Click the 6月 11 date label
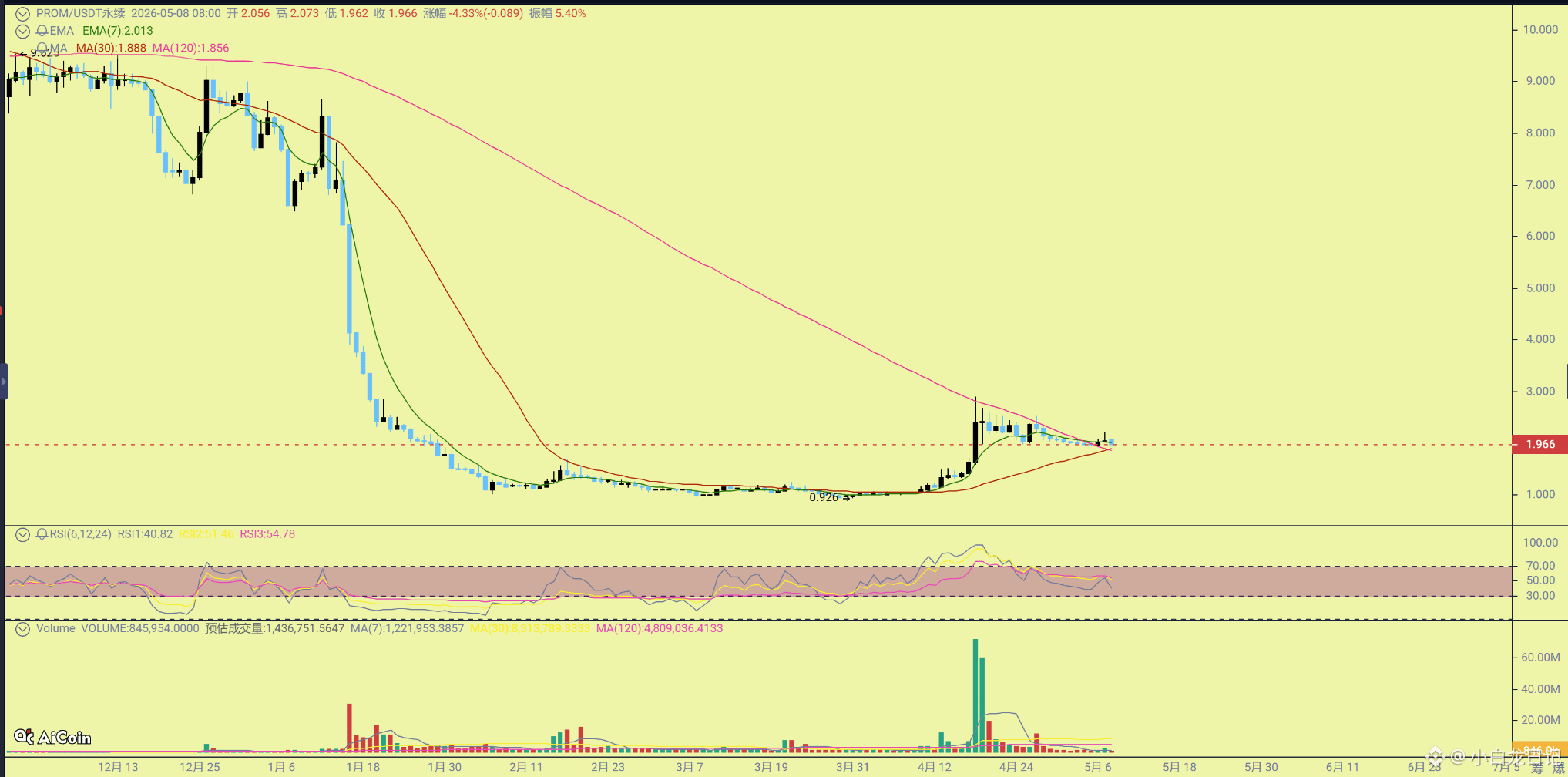The height and width of the screenshot is (777, 1568). click(1343, 767)
